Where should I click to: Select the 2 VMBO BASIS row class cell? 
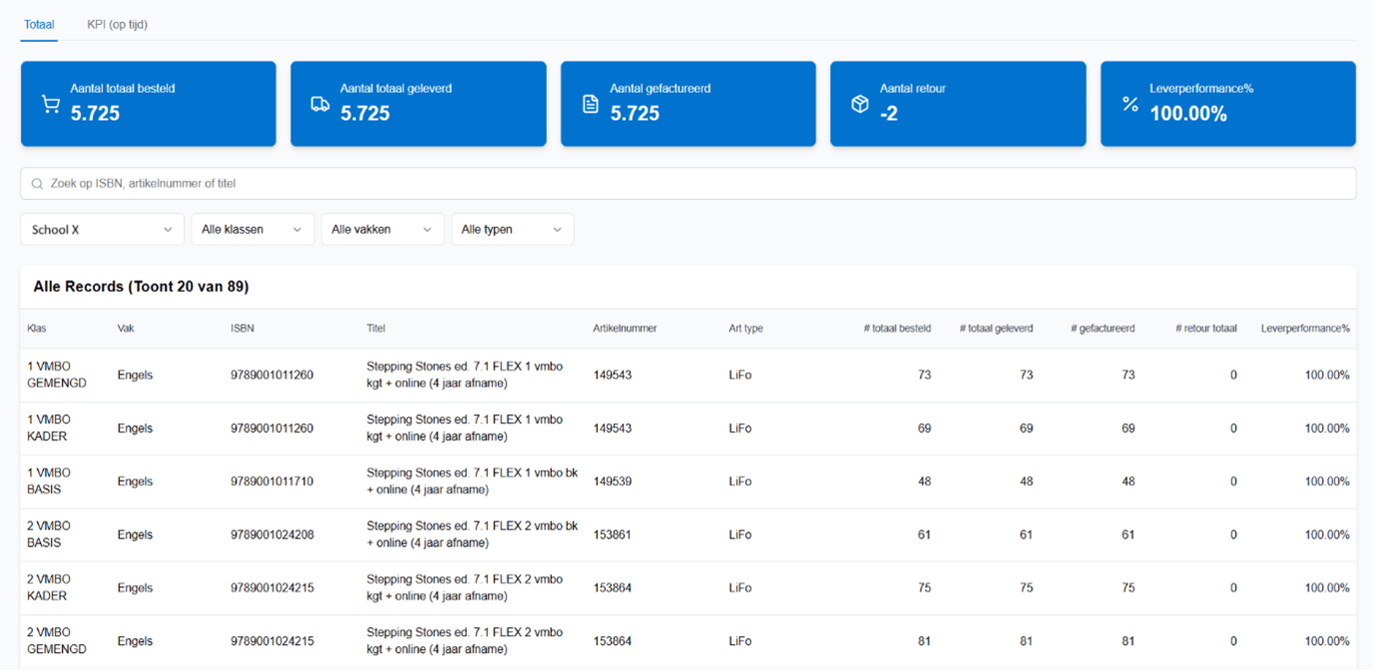49,535
